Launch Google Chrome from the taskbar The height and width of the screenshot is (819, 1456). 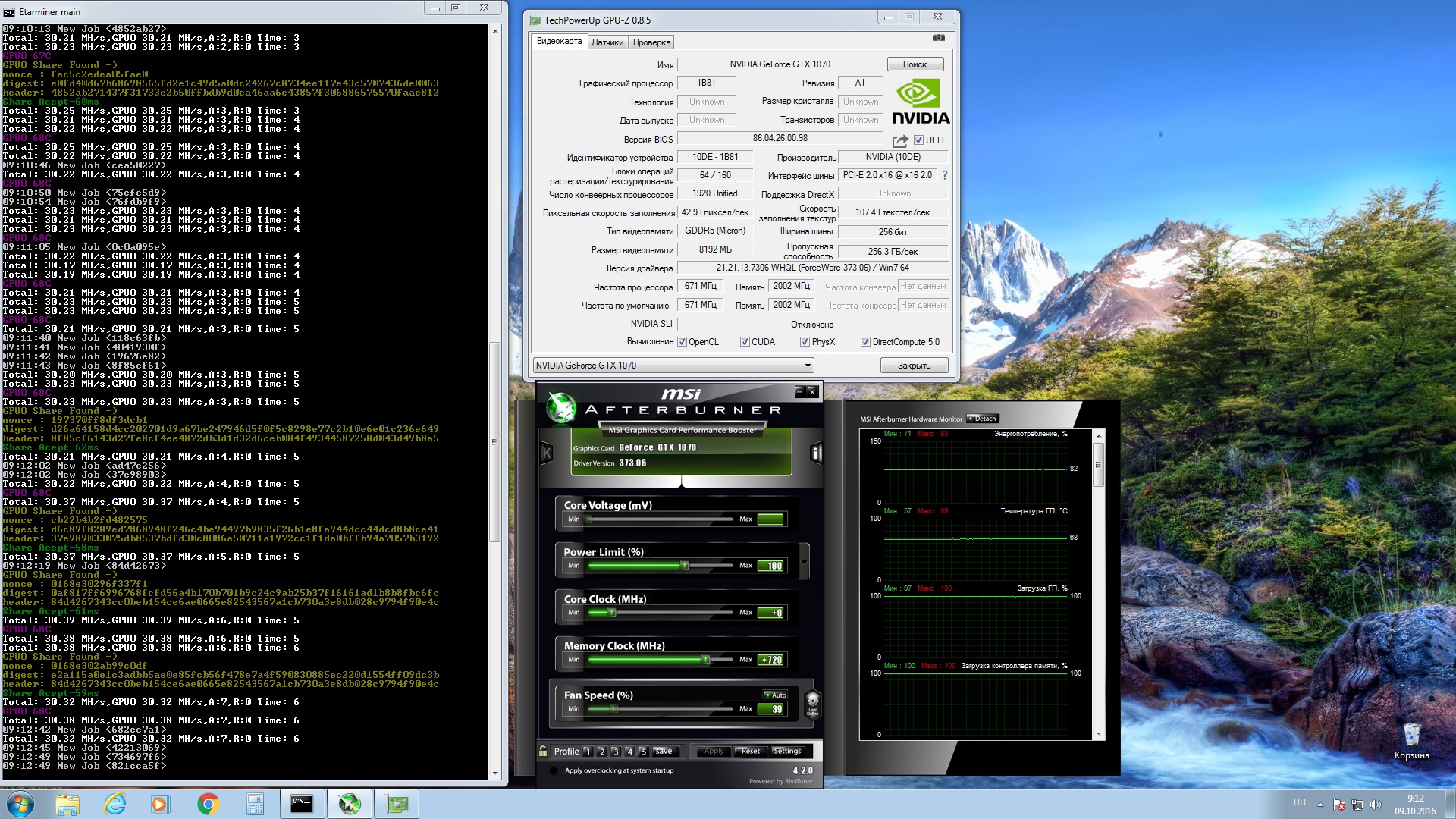tap(208, 804)
